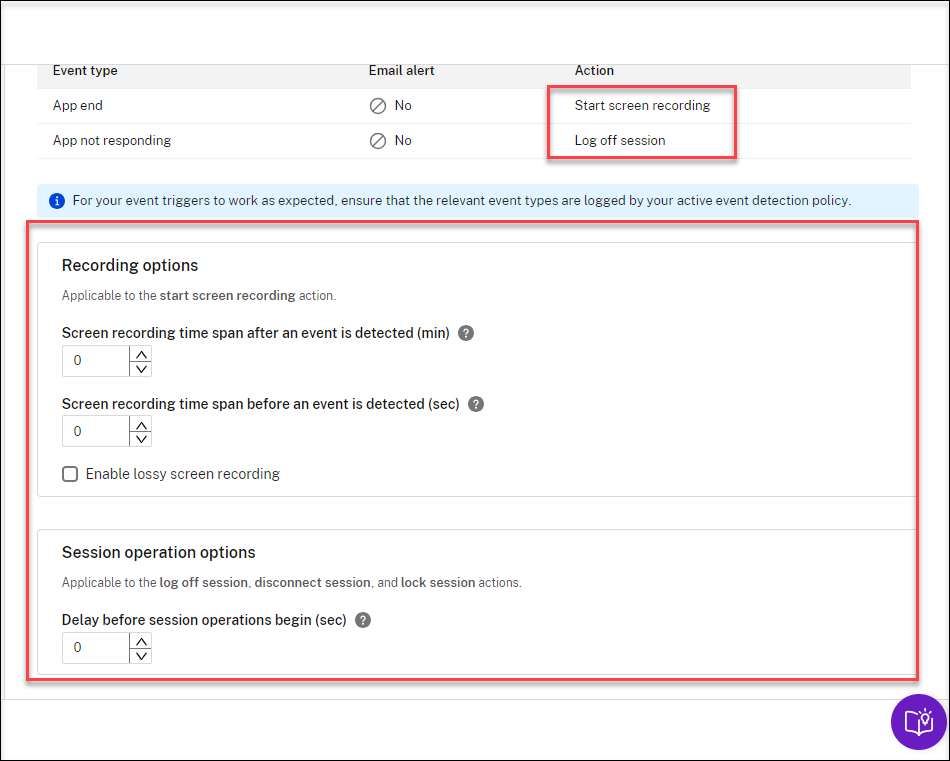Select the App not responding event row
The width and height of the screenshot is (950, 761).
point(112,141)
